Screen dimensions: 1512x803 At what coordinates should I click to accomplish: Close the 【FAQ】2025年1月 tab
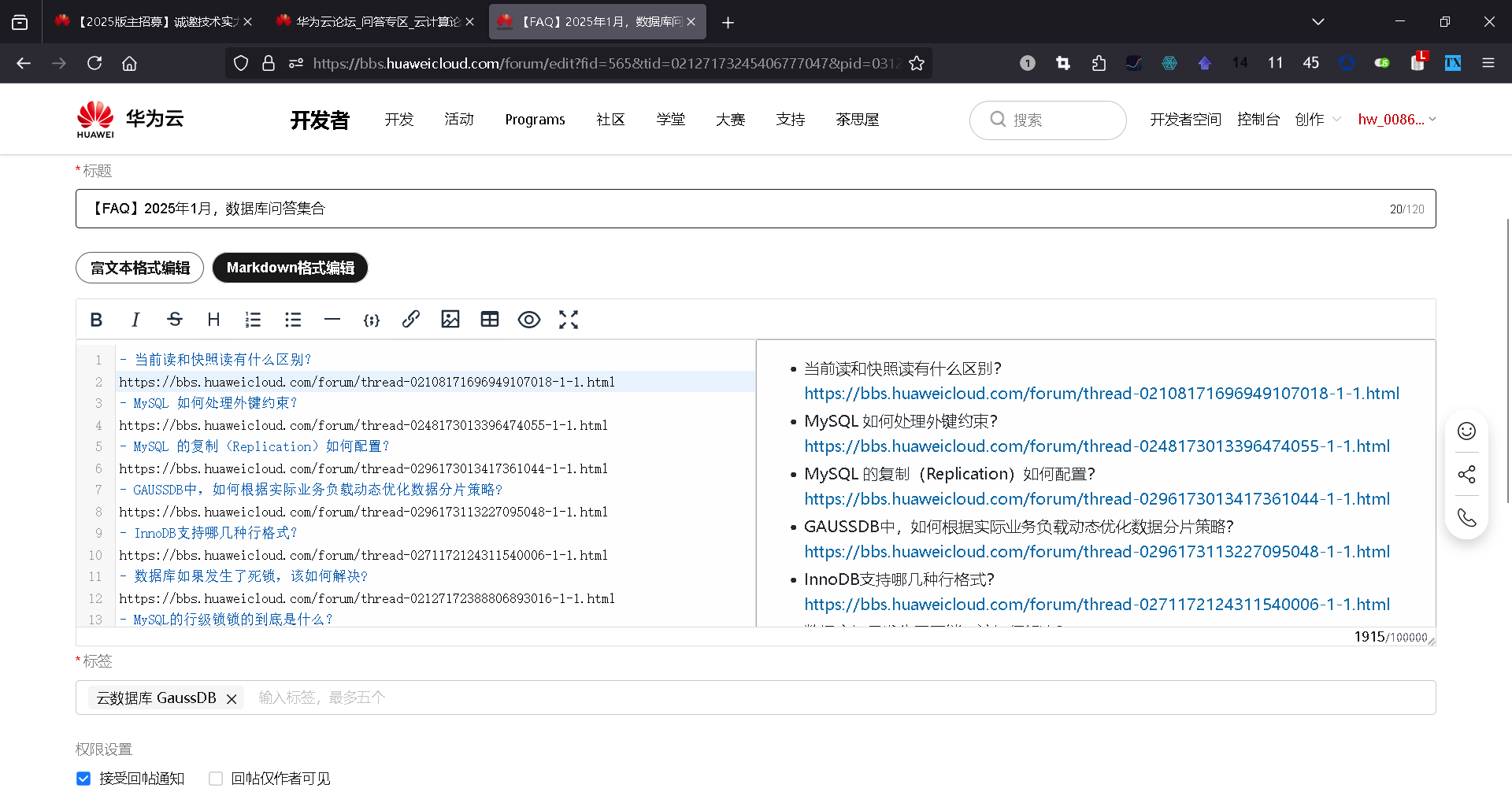pyautogui.click(x=691, y=22)
